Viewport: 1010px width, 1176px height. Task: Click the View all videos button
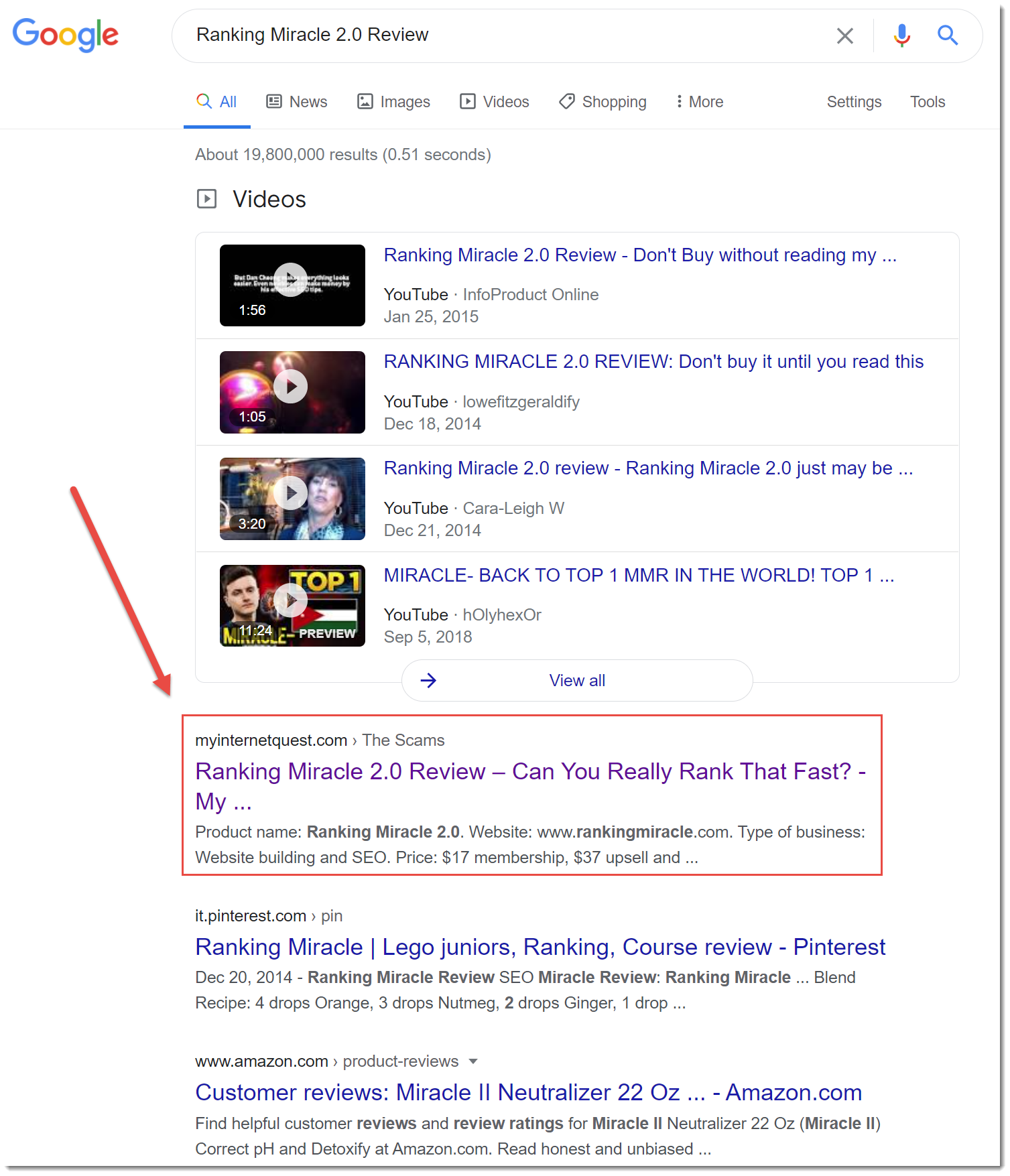[x=577, y=681]
